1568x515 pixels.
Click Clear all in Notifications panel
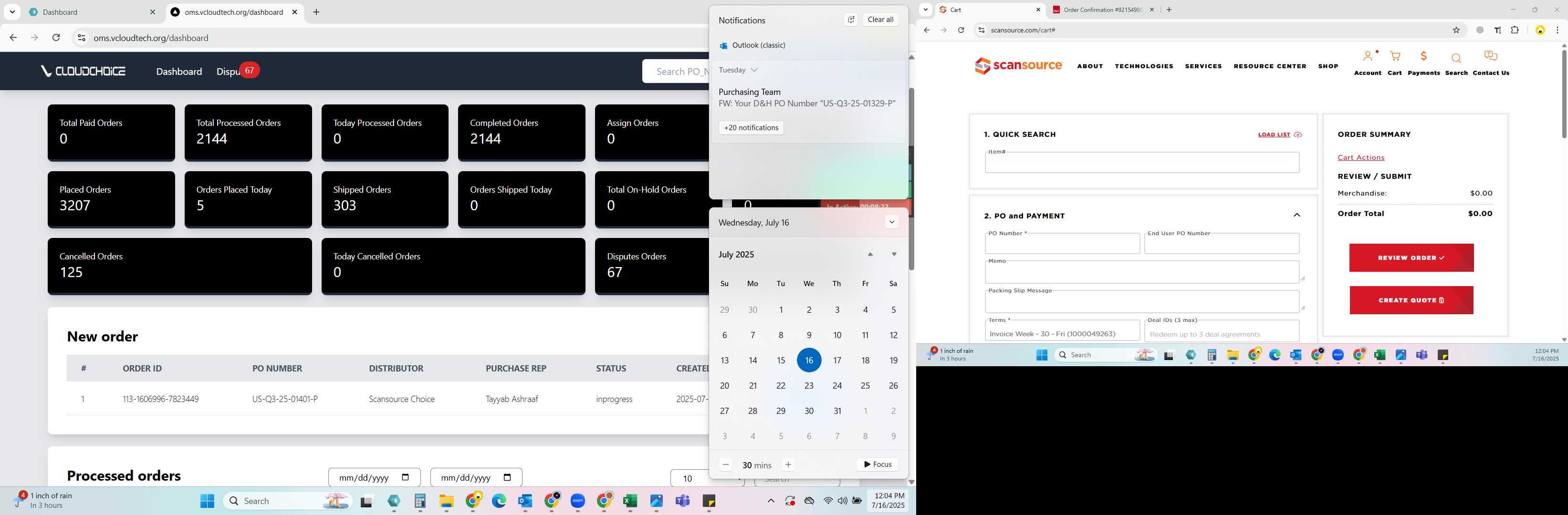point(880,20)
